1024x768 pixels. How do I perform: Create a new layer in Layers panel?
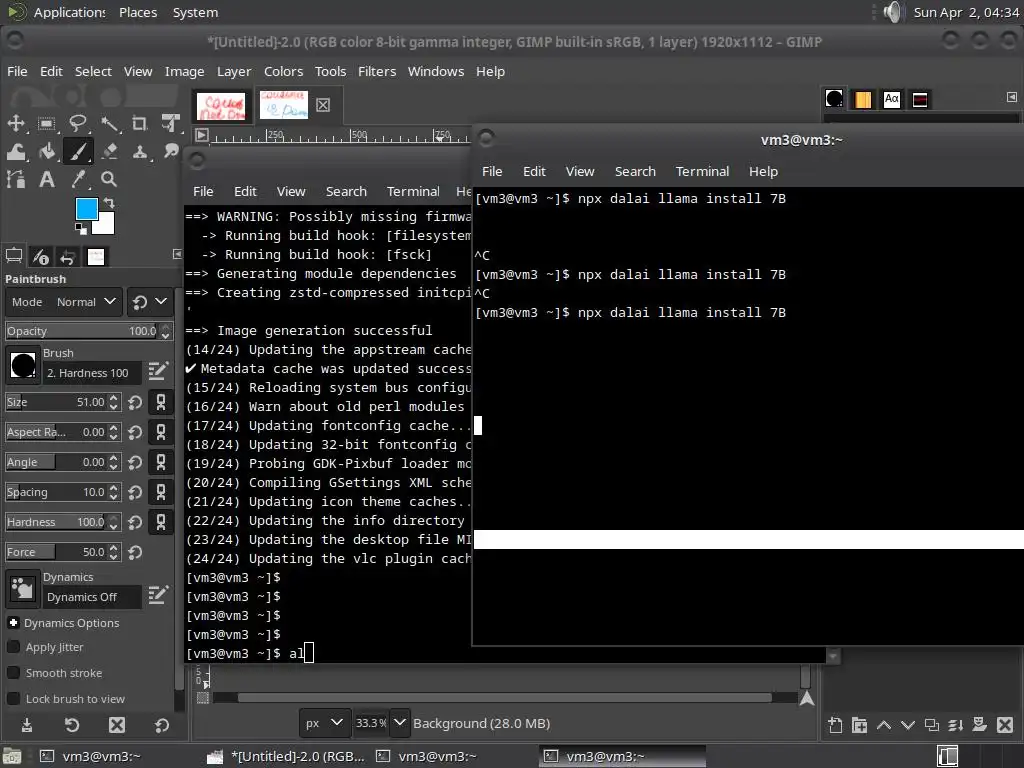(x=835, y=725)
